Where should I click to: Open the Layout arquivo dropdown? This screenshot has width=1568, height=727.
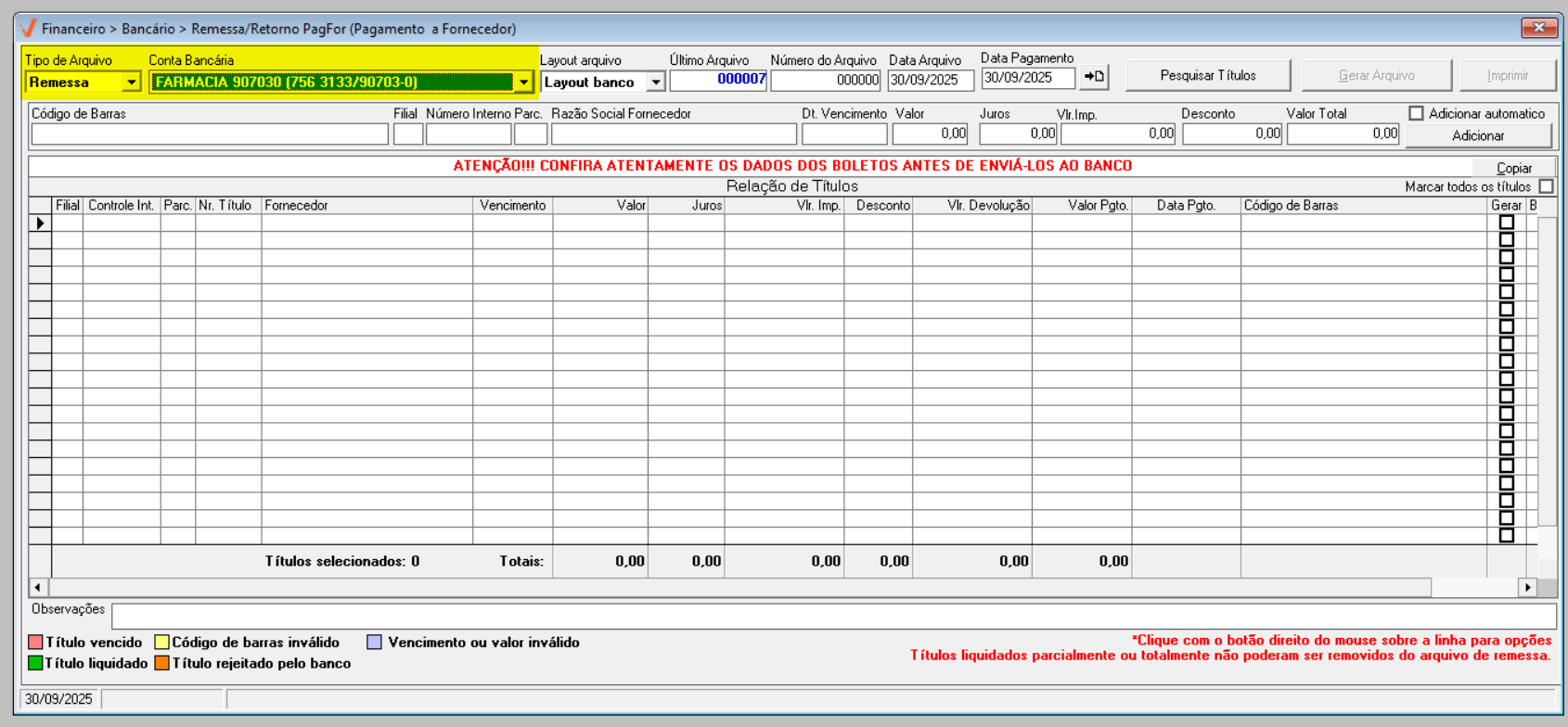coord(656,83)
